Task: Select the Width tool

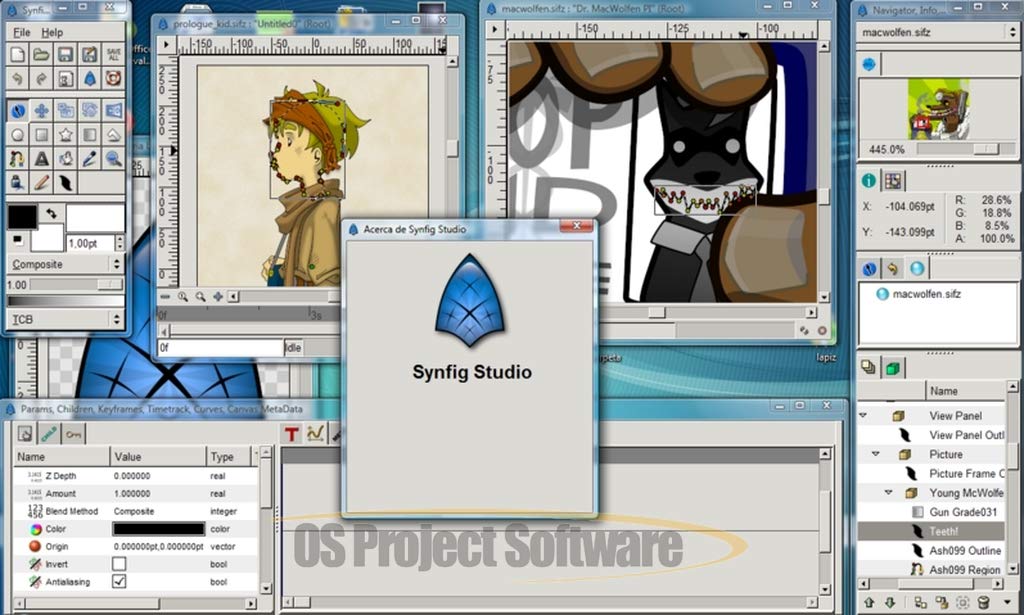Action: coord(65,182)
